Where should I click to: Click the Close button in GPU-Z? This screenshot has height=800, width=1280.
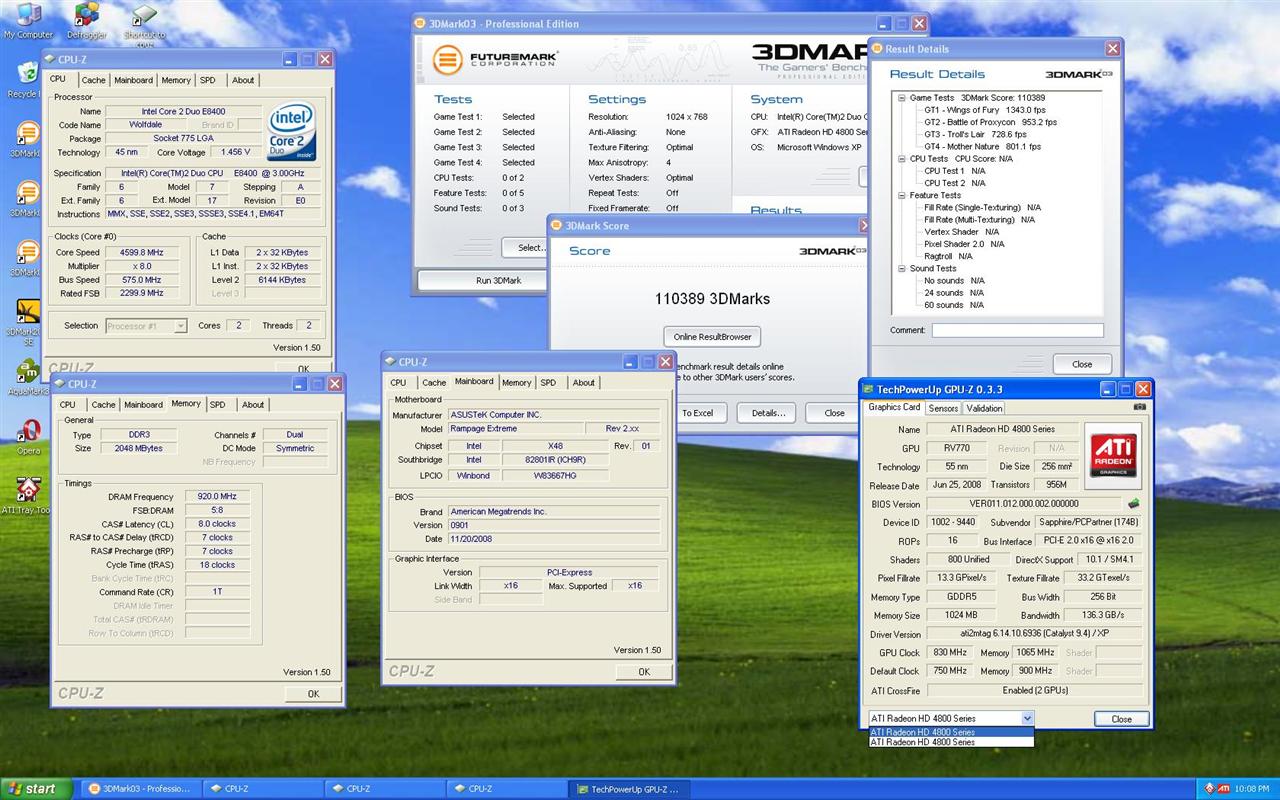pos(1121,719)
